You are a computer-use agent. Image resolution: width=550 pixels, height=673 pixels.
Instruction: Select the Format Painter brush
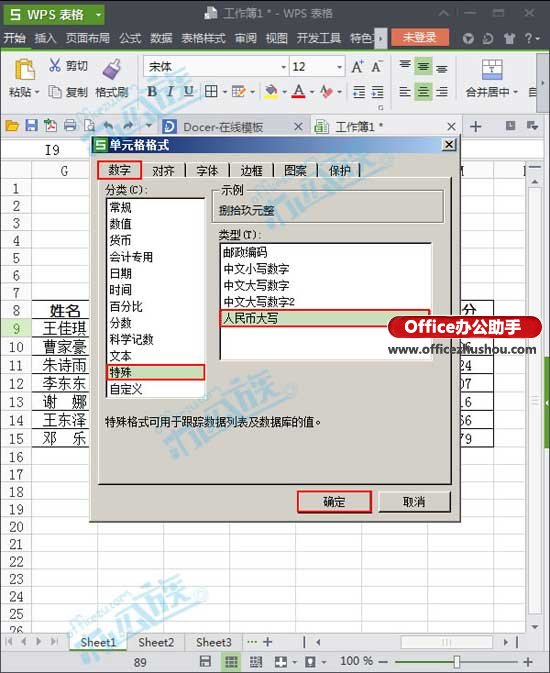[x=112, y=69]
